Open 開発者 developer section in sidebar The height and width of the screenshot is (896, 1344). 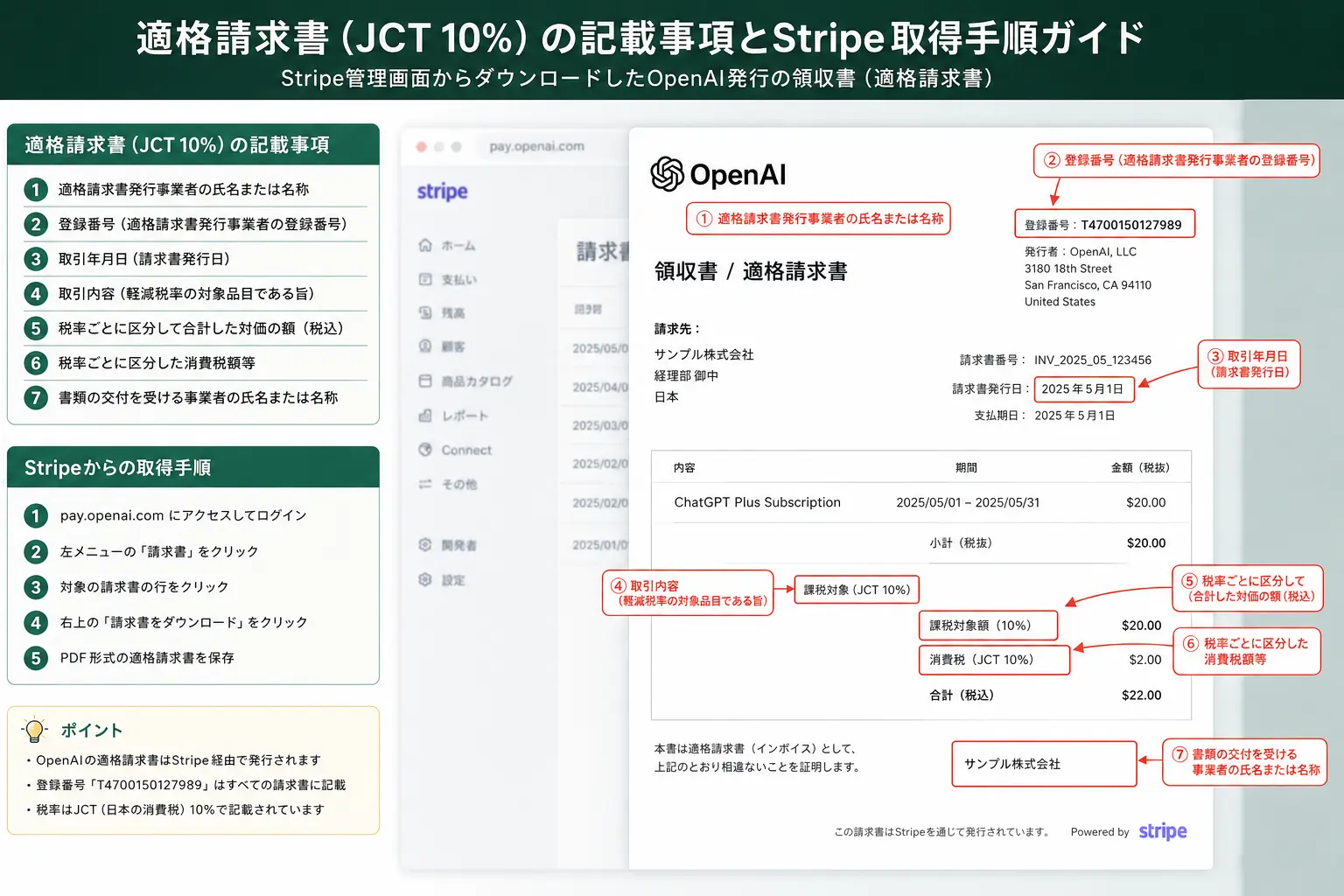[x=447, y=545]
